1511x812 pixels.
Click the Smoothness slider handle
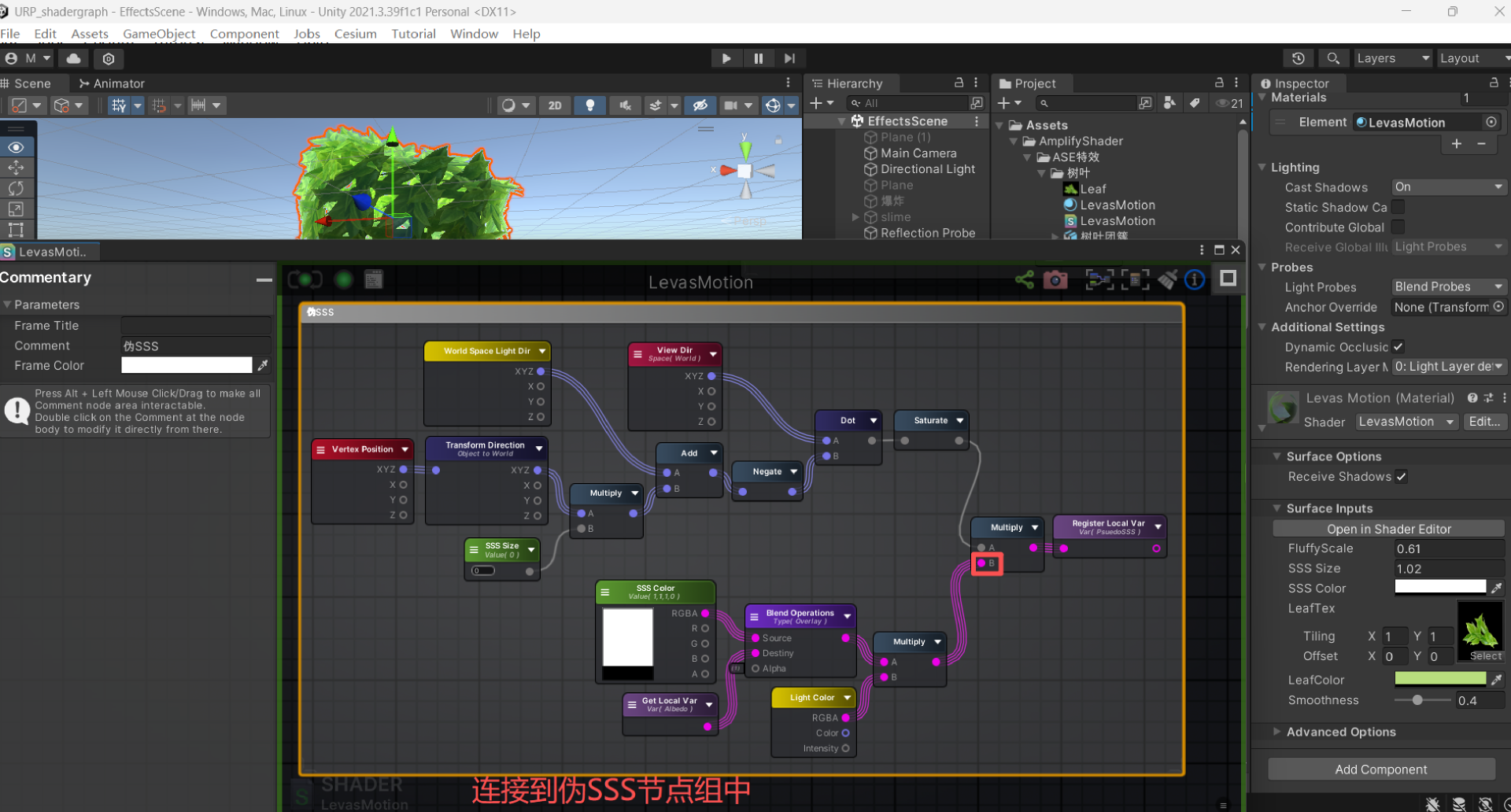click(x=1417, y=700)
